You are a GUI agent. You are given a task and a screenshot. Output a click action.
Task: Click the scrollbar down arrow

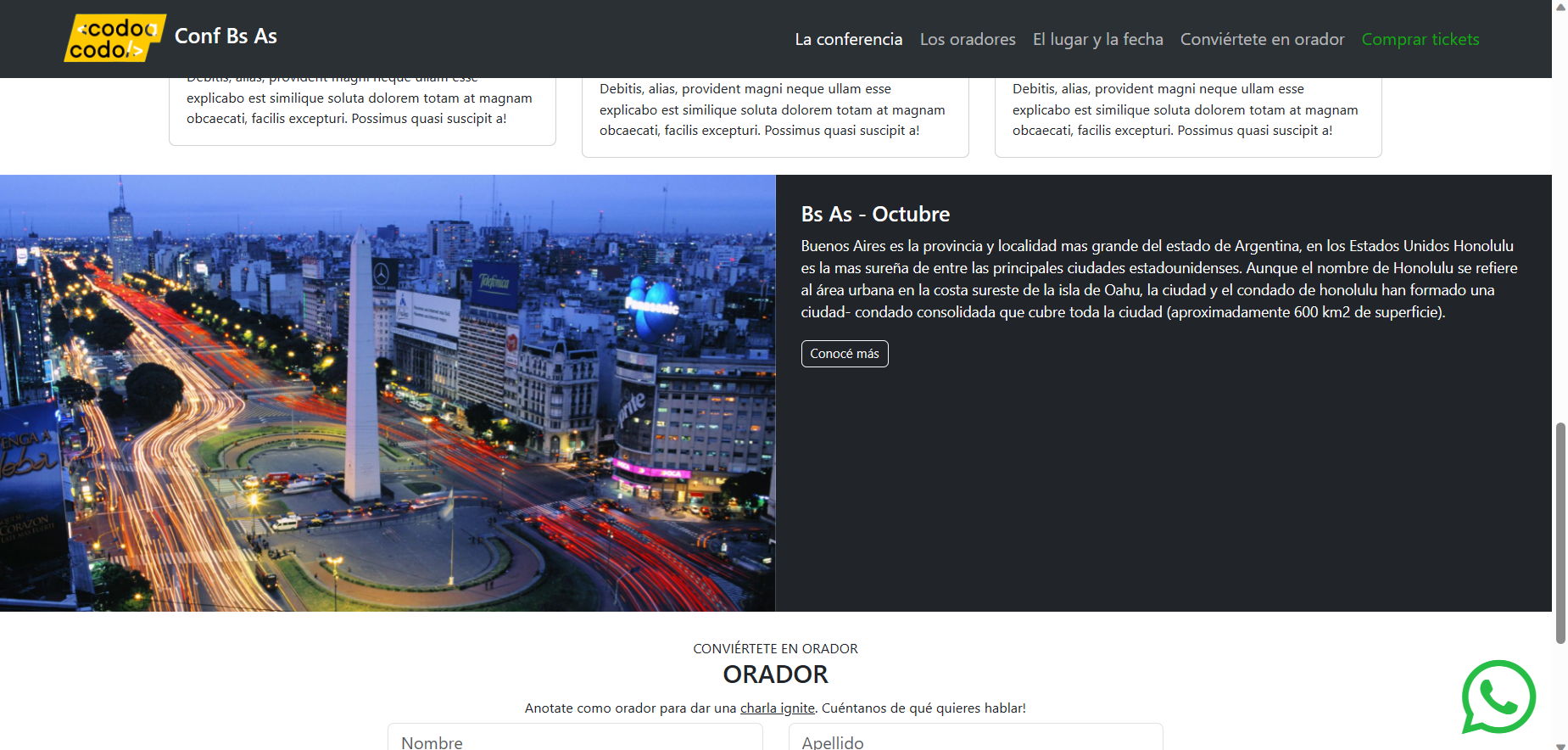(x=1560, y=744)
